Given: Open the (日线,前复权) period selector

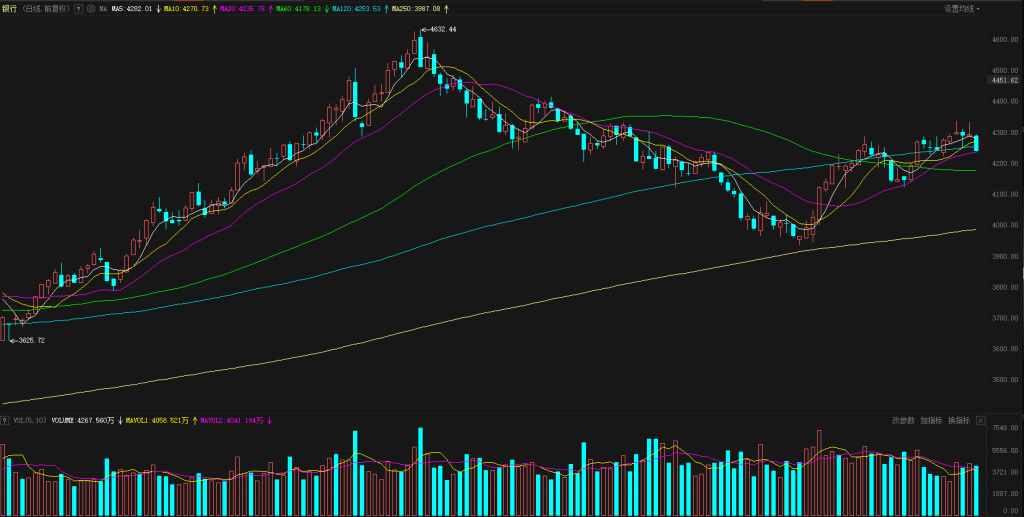Looking at the screenshot, I should coord(46,8).
